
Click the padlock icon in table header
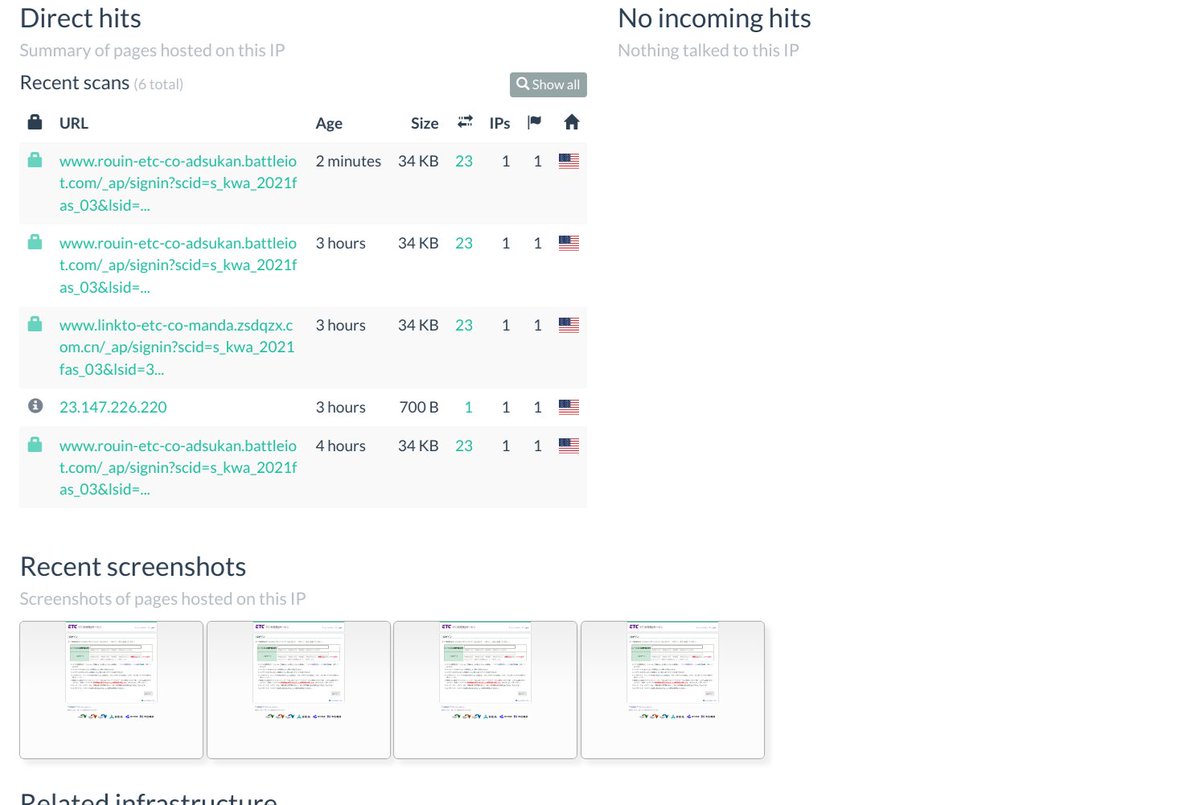tap(35, 122)
